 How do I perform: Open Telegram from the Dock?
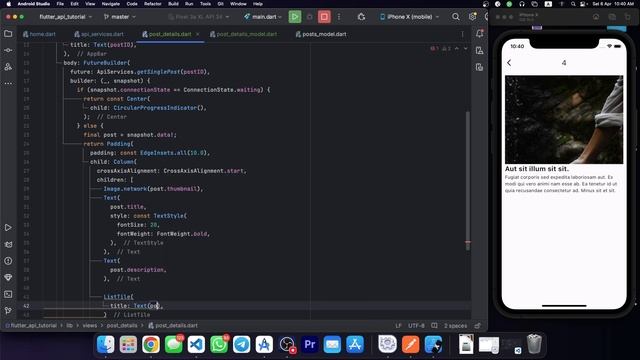point(241,344)
